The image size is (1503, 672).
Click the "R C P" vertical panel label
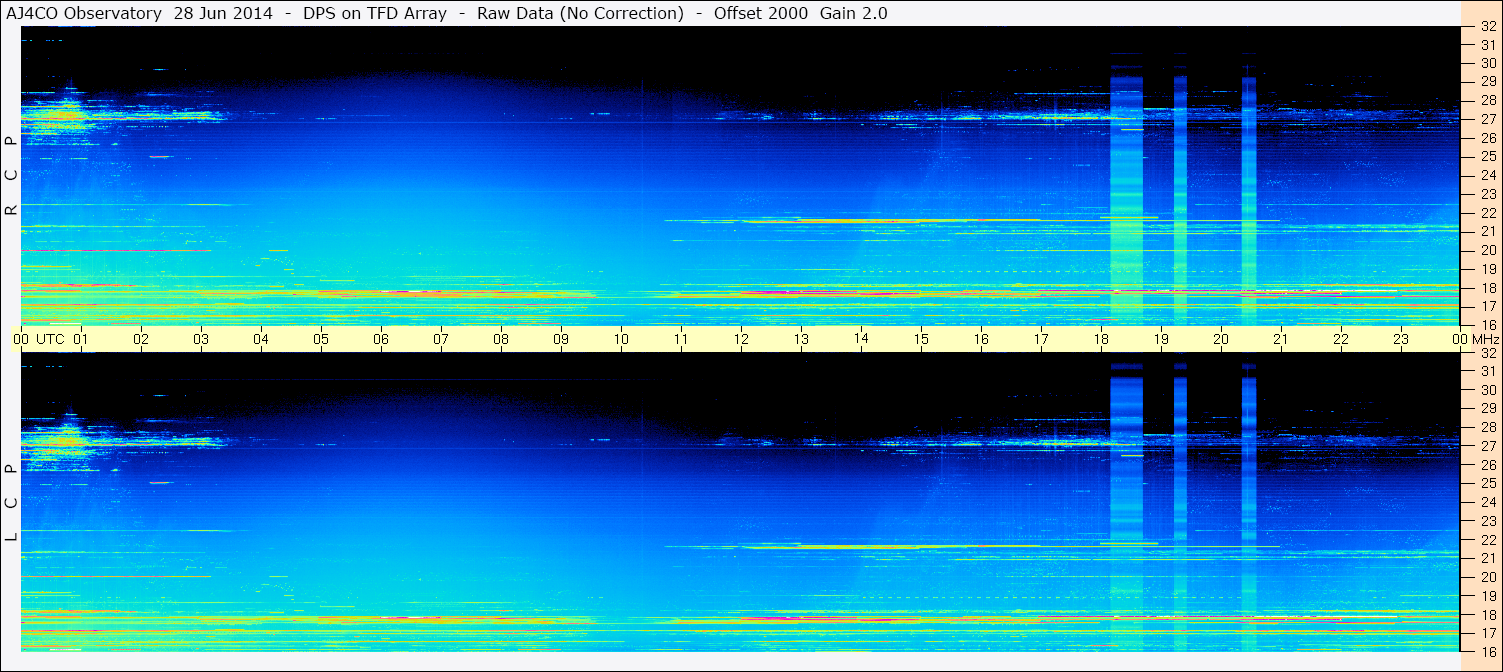(x=12, y=176)
